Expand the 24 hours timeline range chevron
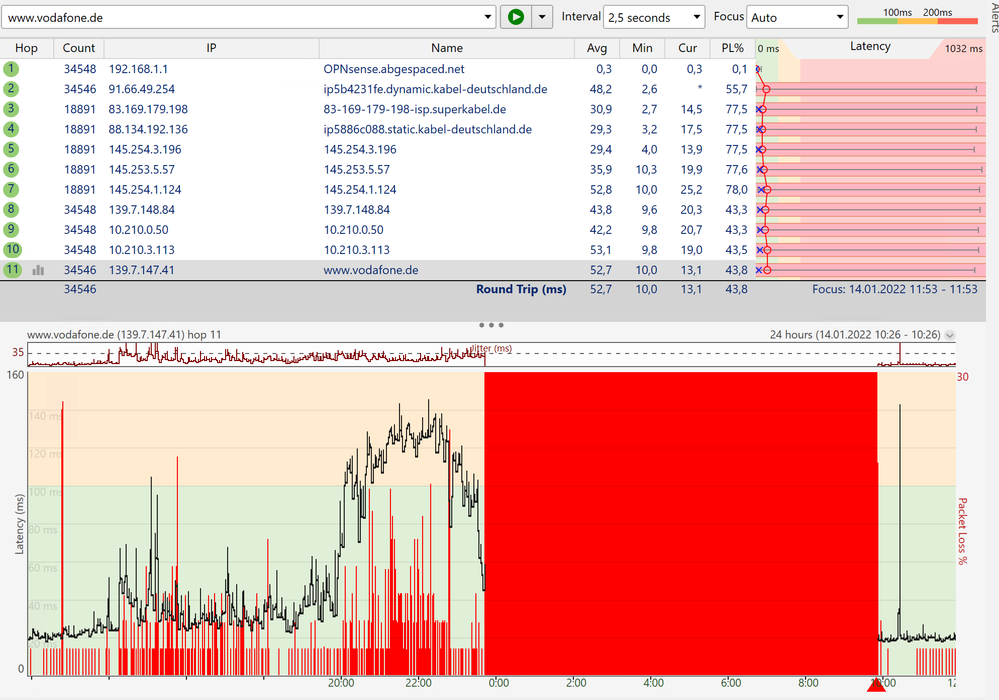The image size is (999, 700). (x=949, y=335)
